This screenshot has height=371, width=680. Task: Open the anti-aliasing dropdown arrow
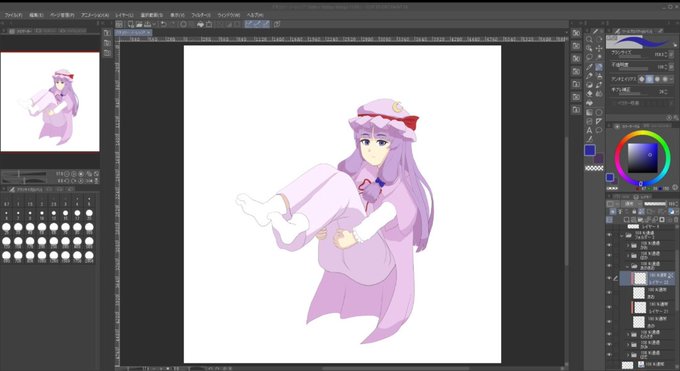pos(671,79)
